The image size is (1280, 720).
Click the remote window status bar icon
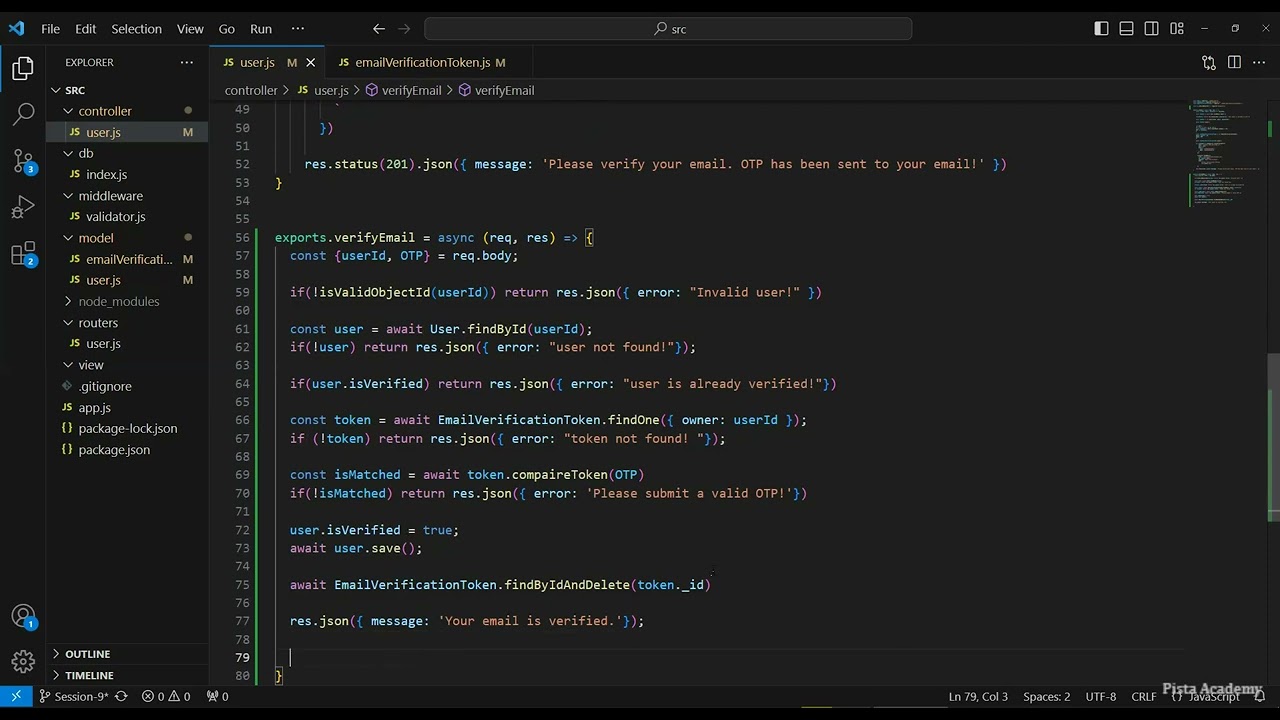click(16, 696)
